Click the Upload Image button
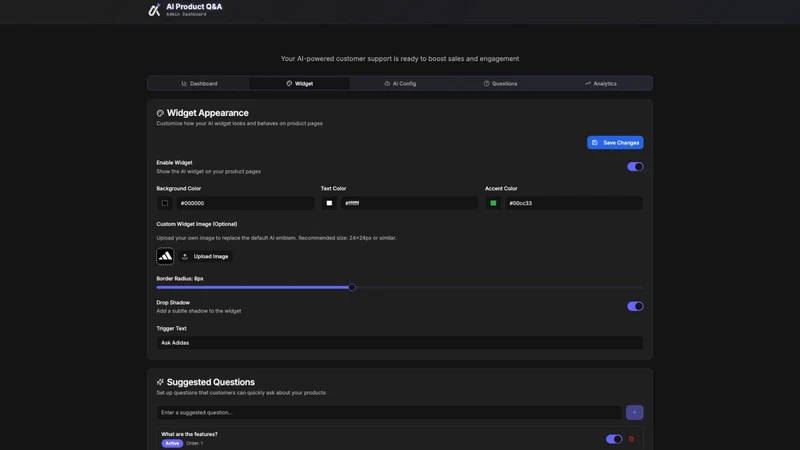 coord(205,257)
